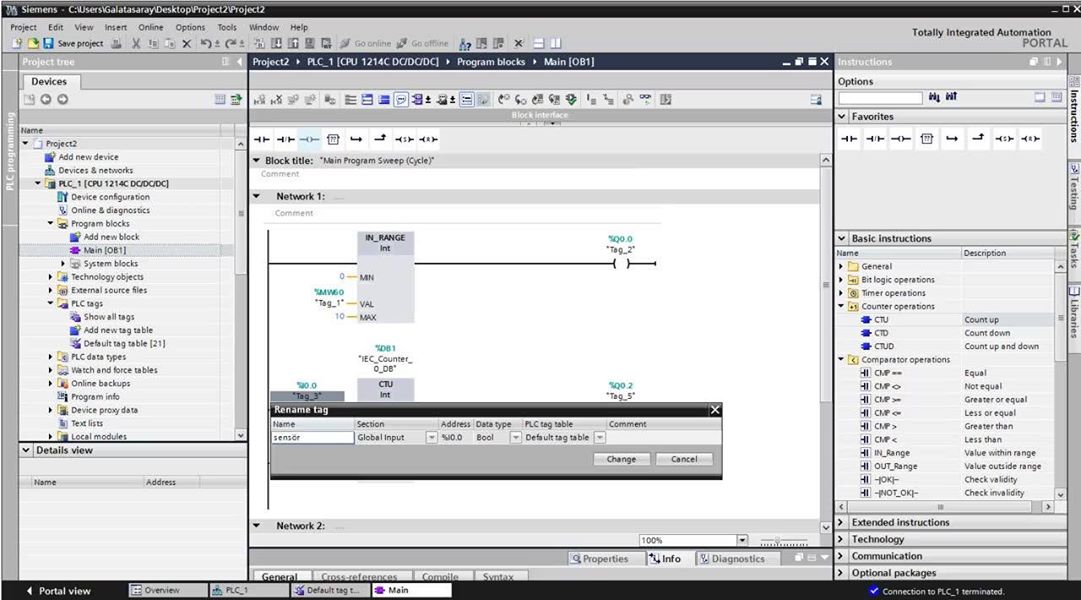
Task: Select the CTUD count up and down instruction
Action: pyautogui.click(x=884, y=346)
